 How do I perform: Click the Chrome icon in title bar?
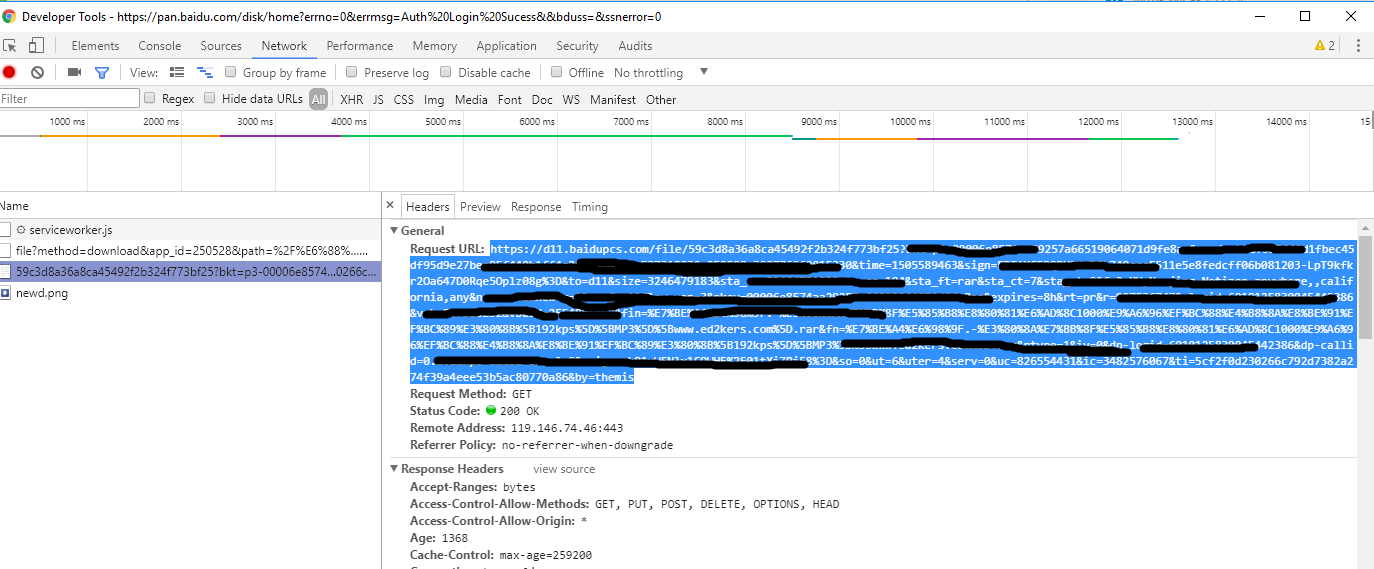click(x=9, y=16)
